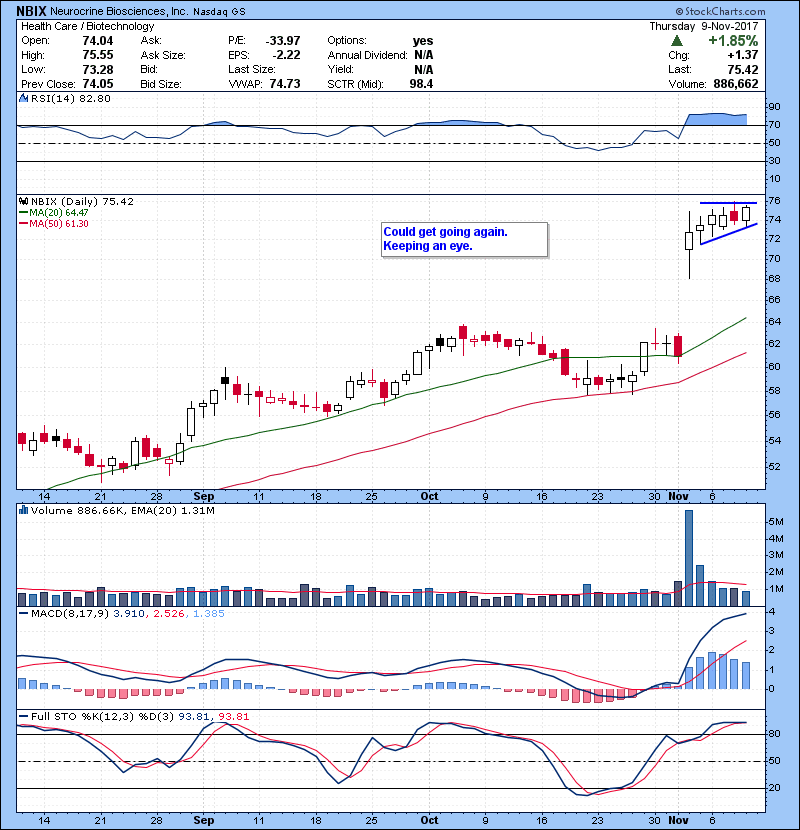
Task: Click the High value 75.55
Action: [97, 55]
